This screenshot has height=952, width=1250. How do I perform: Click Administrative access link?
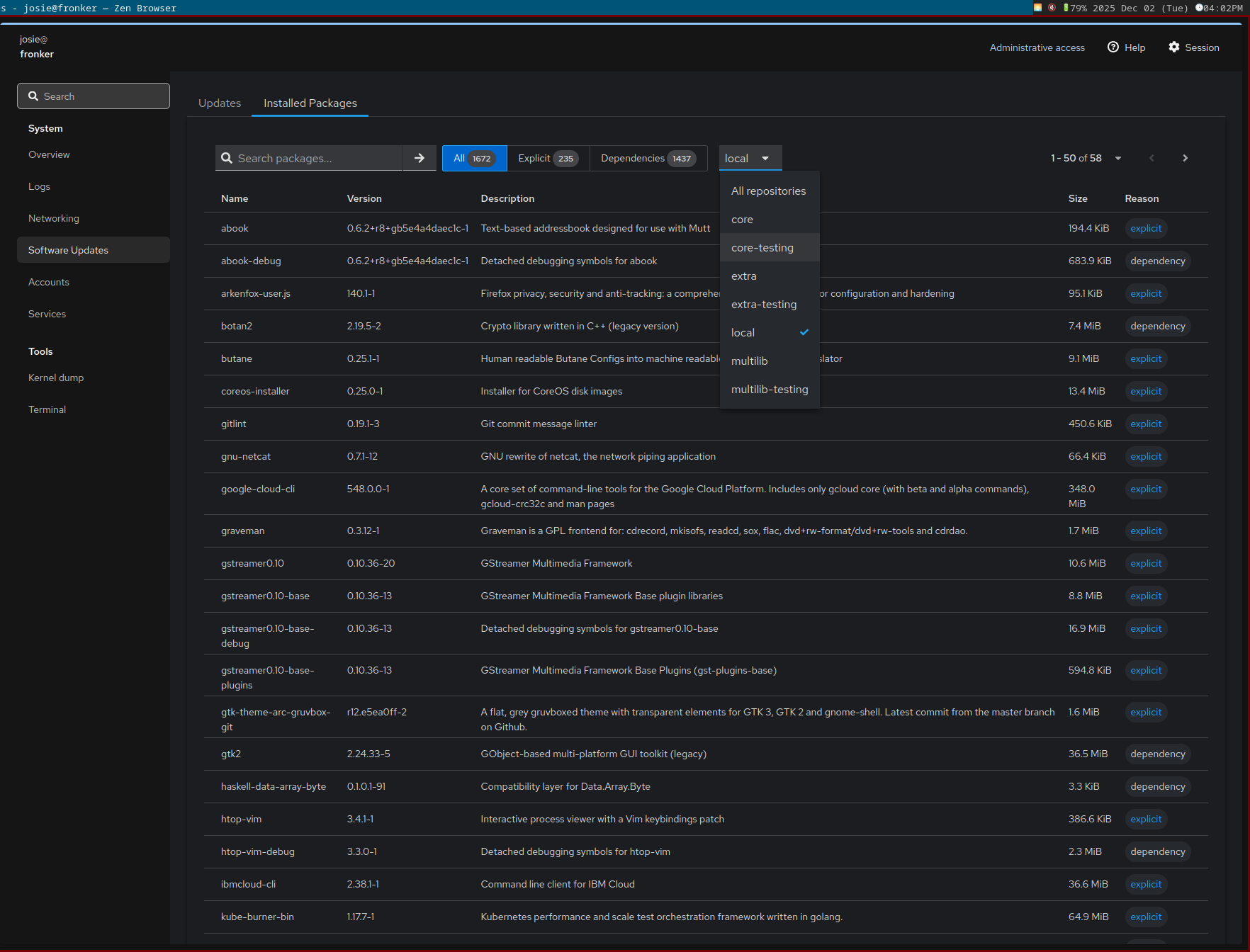point(1037,47)
